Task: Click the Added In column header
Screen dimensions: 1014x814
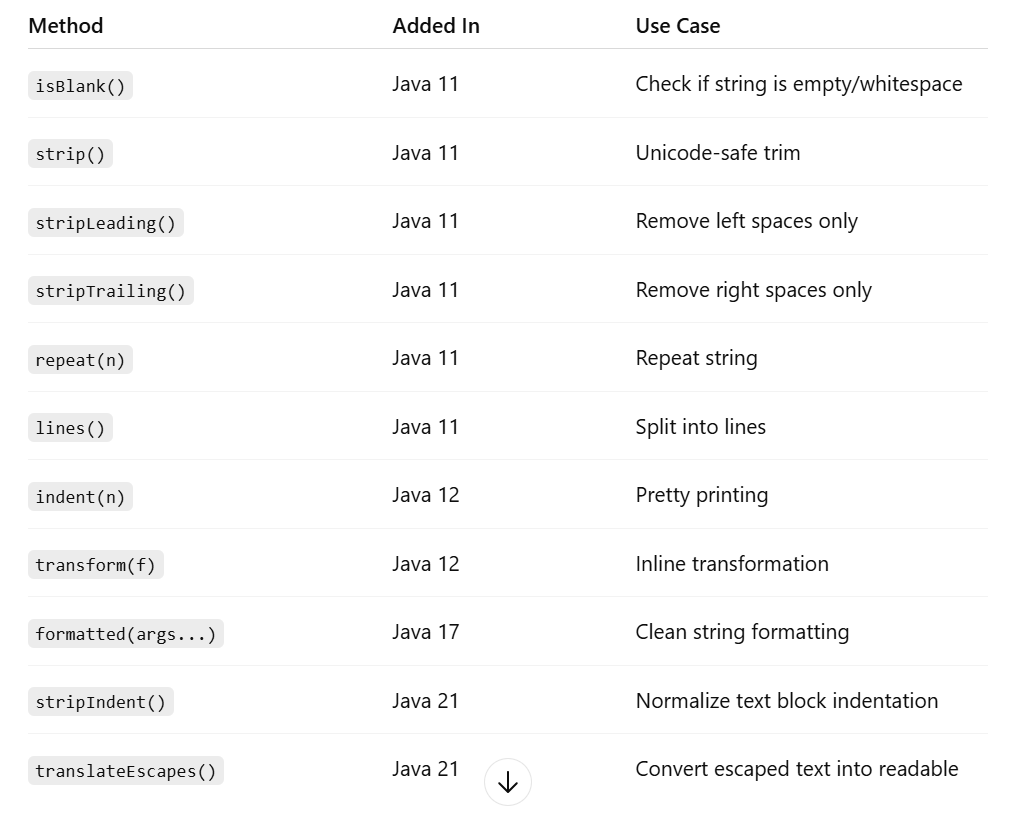Action: 437,26
